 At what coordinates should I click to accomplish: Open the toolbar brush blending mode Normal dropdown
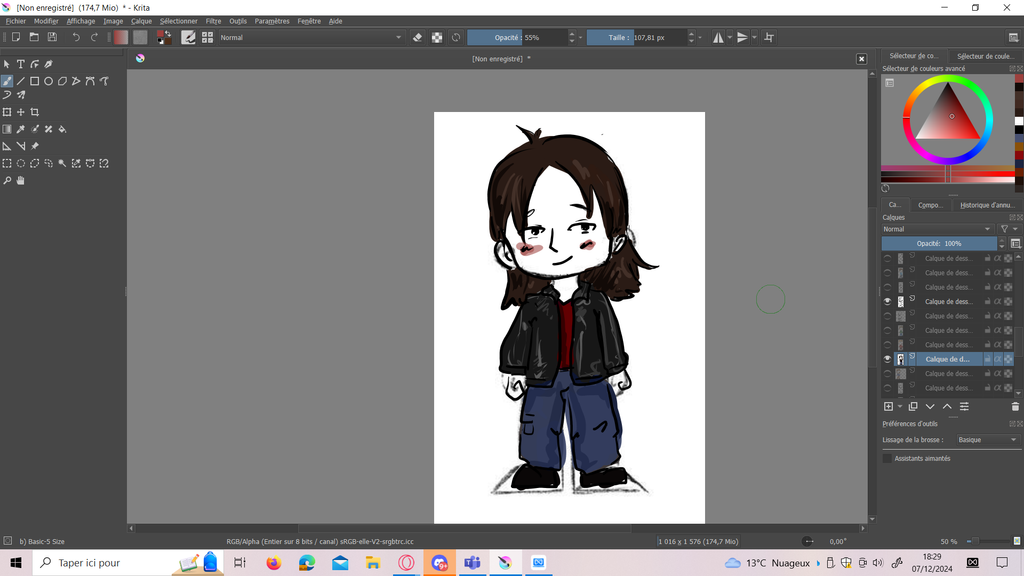[310, 38]
